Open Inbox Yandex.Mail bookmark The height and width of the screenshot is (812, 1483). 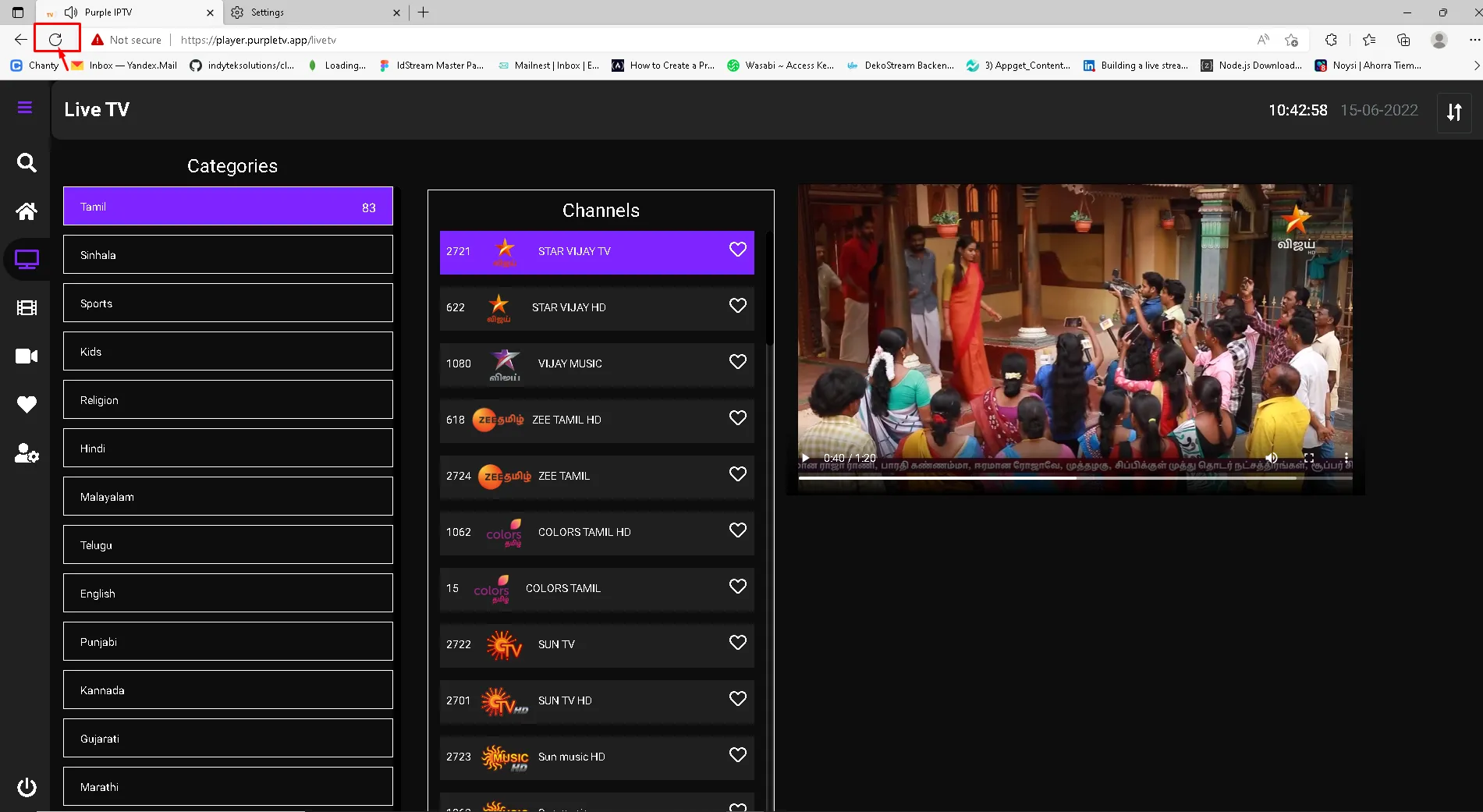(x=124, y=66)
